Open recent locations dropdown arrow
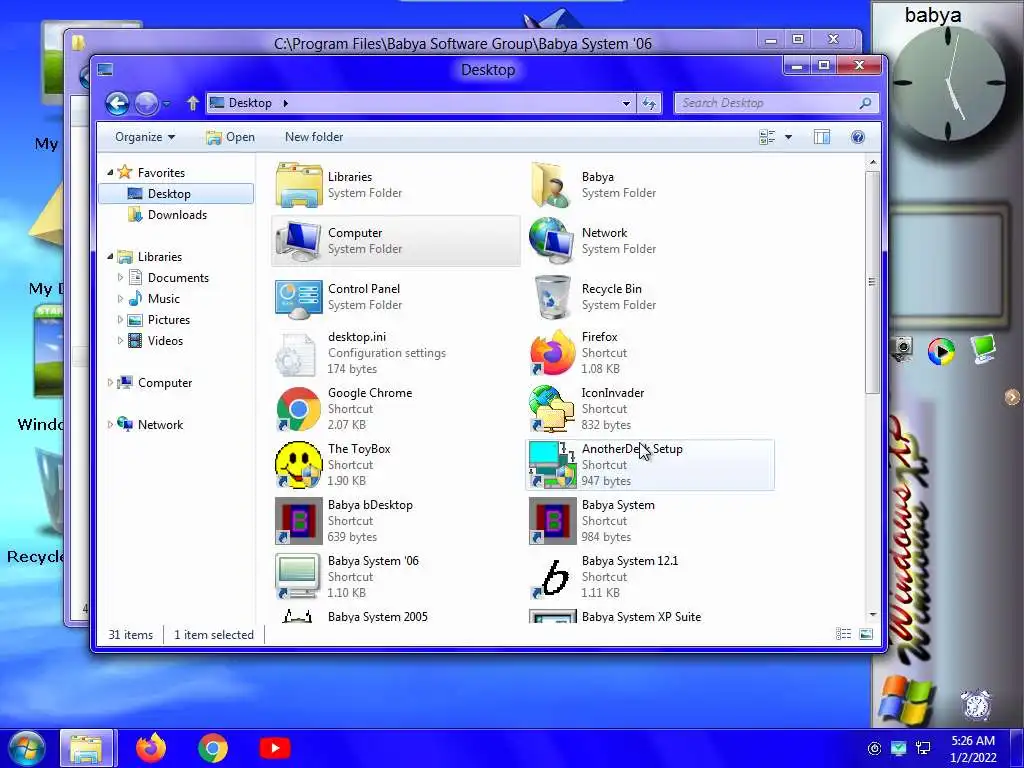1024x768 pixels. coord(166,103)
